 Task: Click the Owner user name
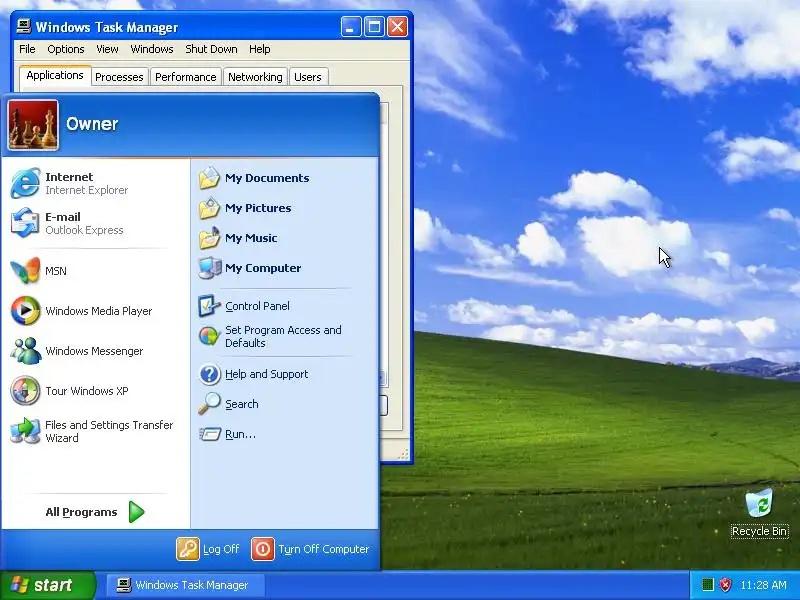coord(92,124)
